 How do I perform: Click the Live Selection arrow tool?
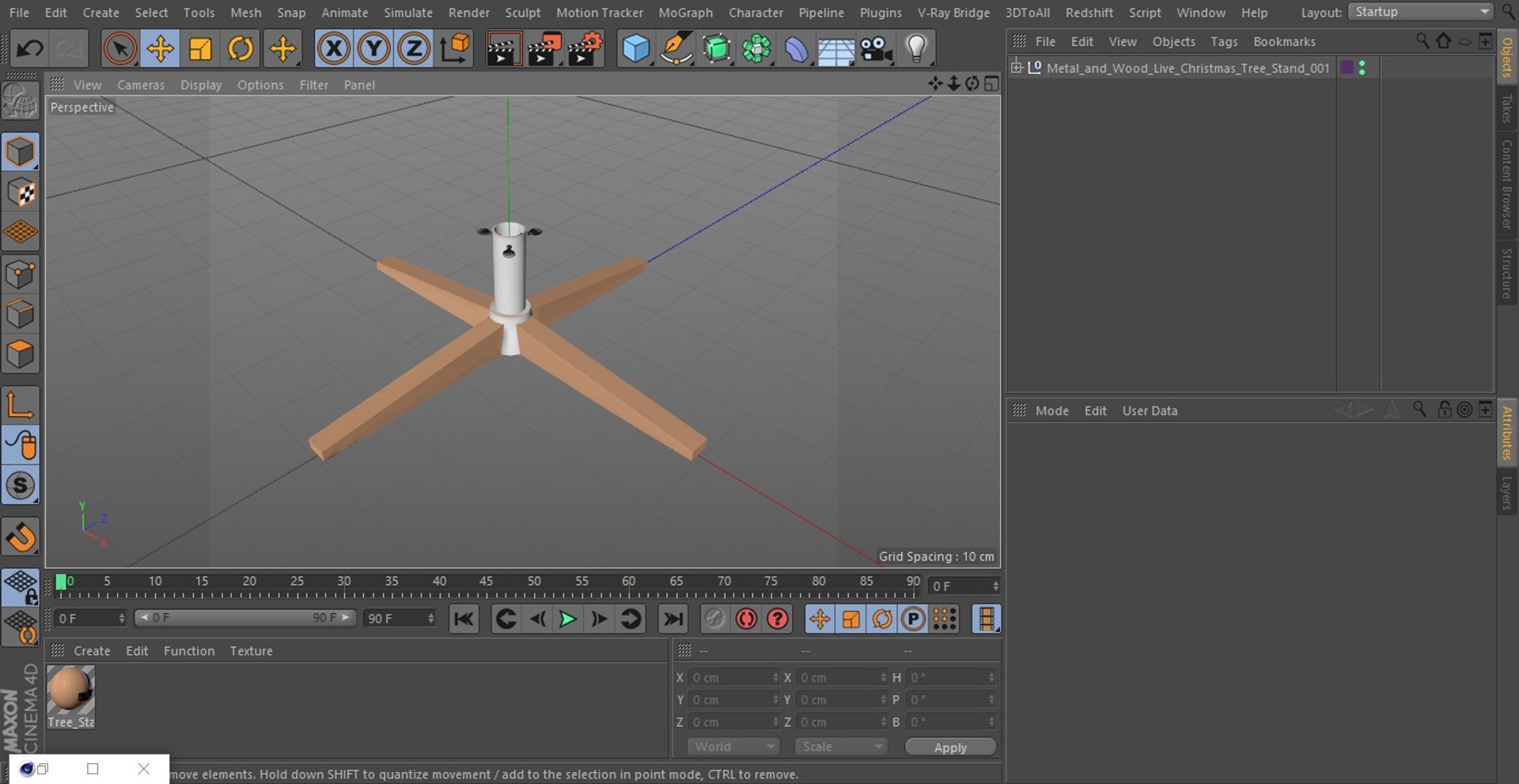[119, 49]
